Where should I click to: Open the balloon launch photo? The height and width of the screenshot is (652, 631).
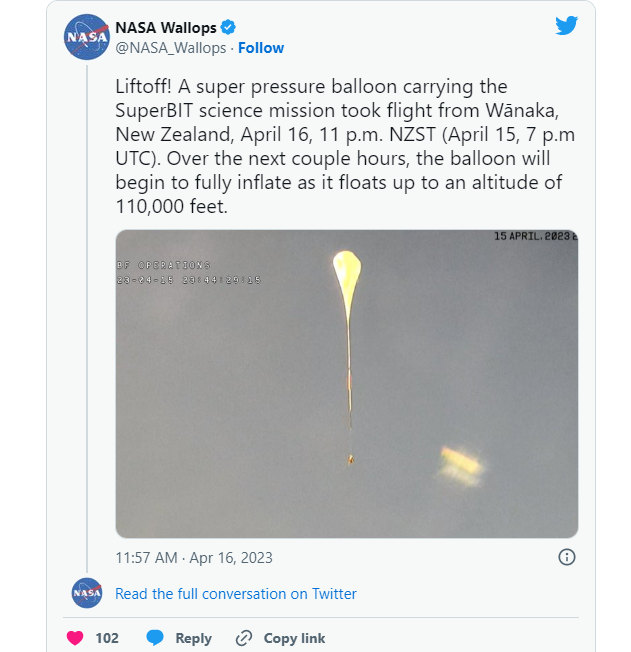click(x=347, y=384)
